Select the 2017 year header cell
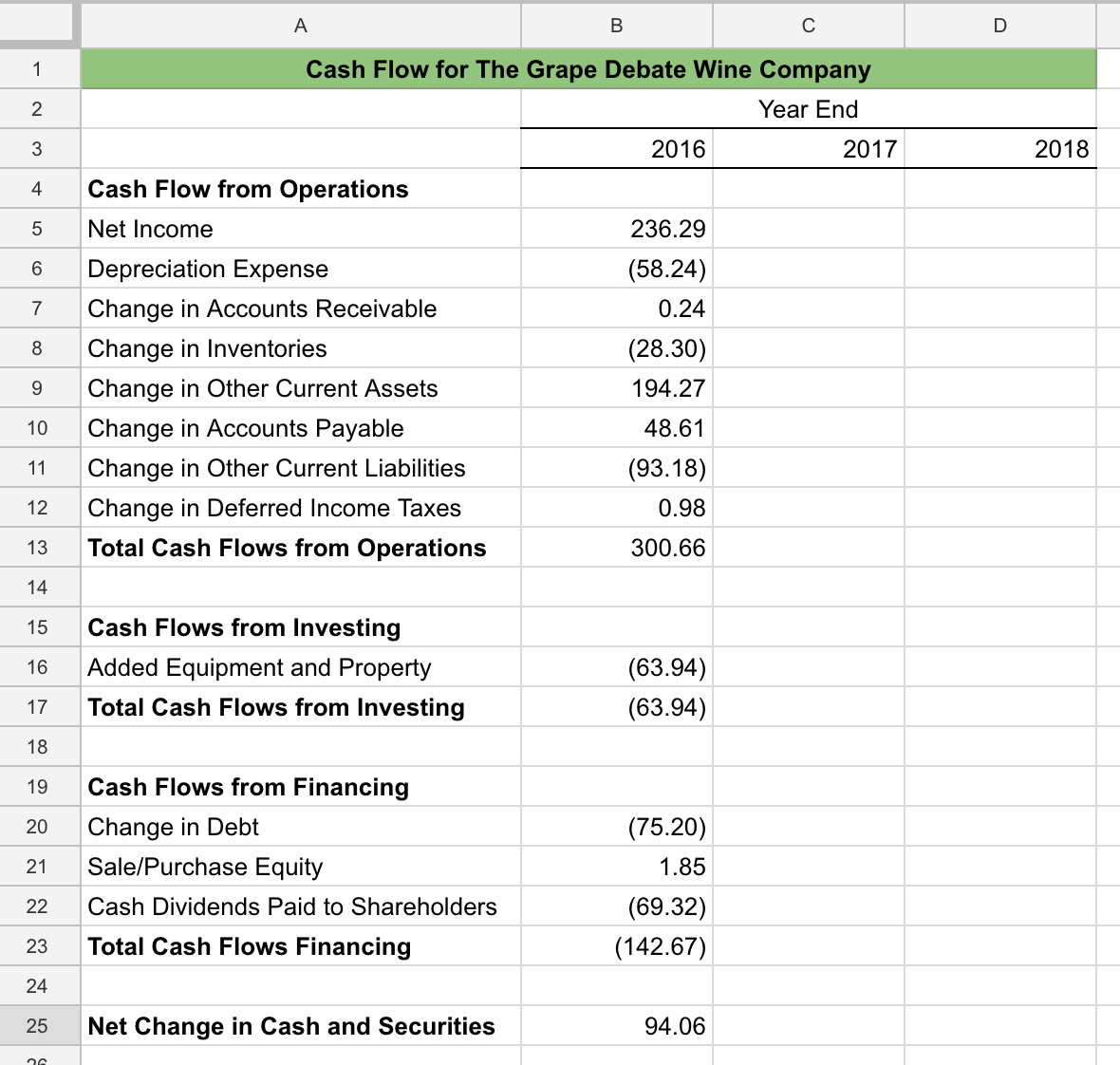 coord(809,149)
